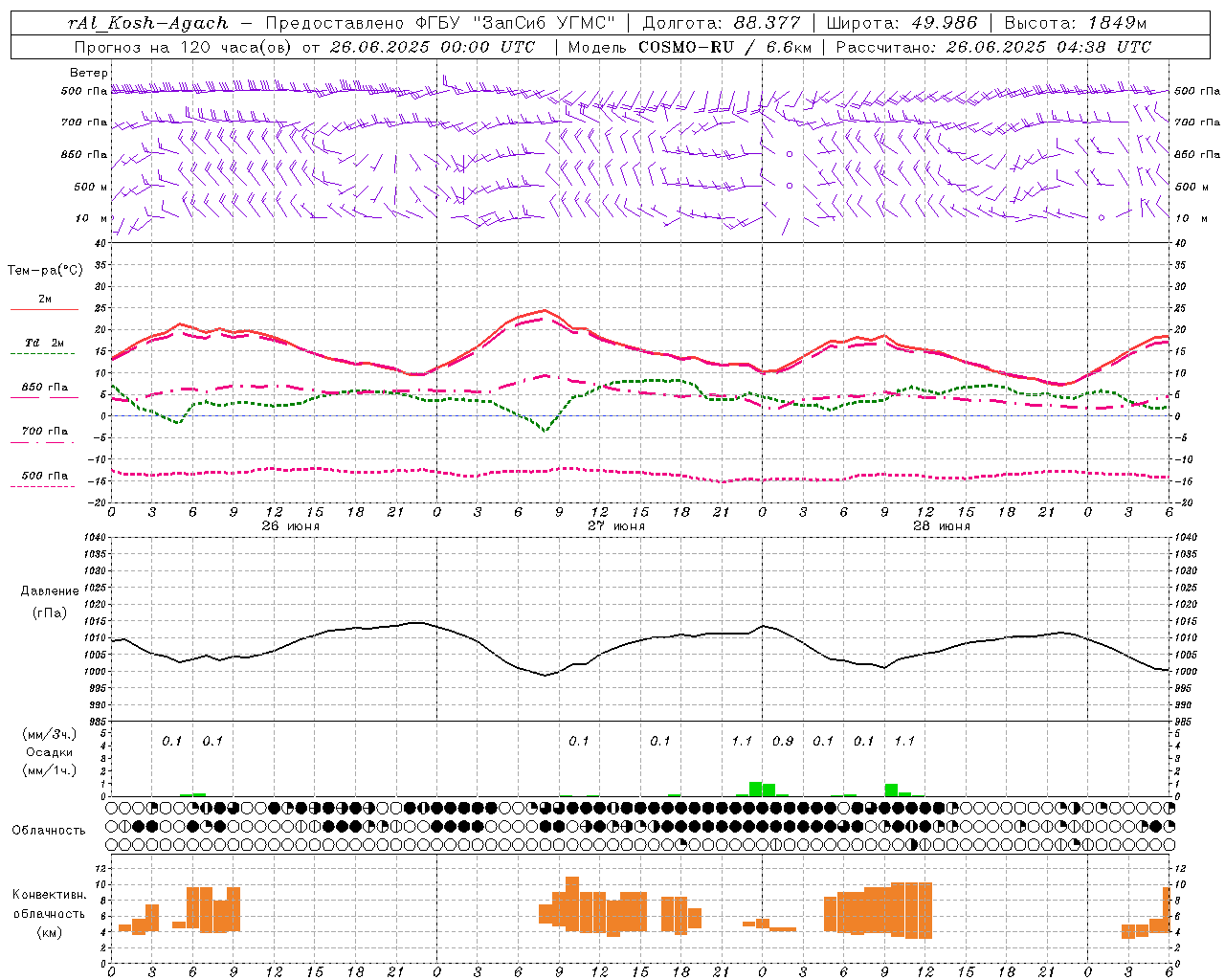This screenshot has width=1225, height=980.
Task: Click the Конвективн. convective cloud label
Action: click(49, 895)
